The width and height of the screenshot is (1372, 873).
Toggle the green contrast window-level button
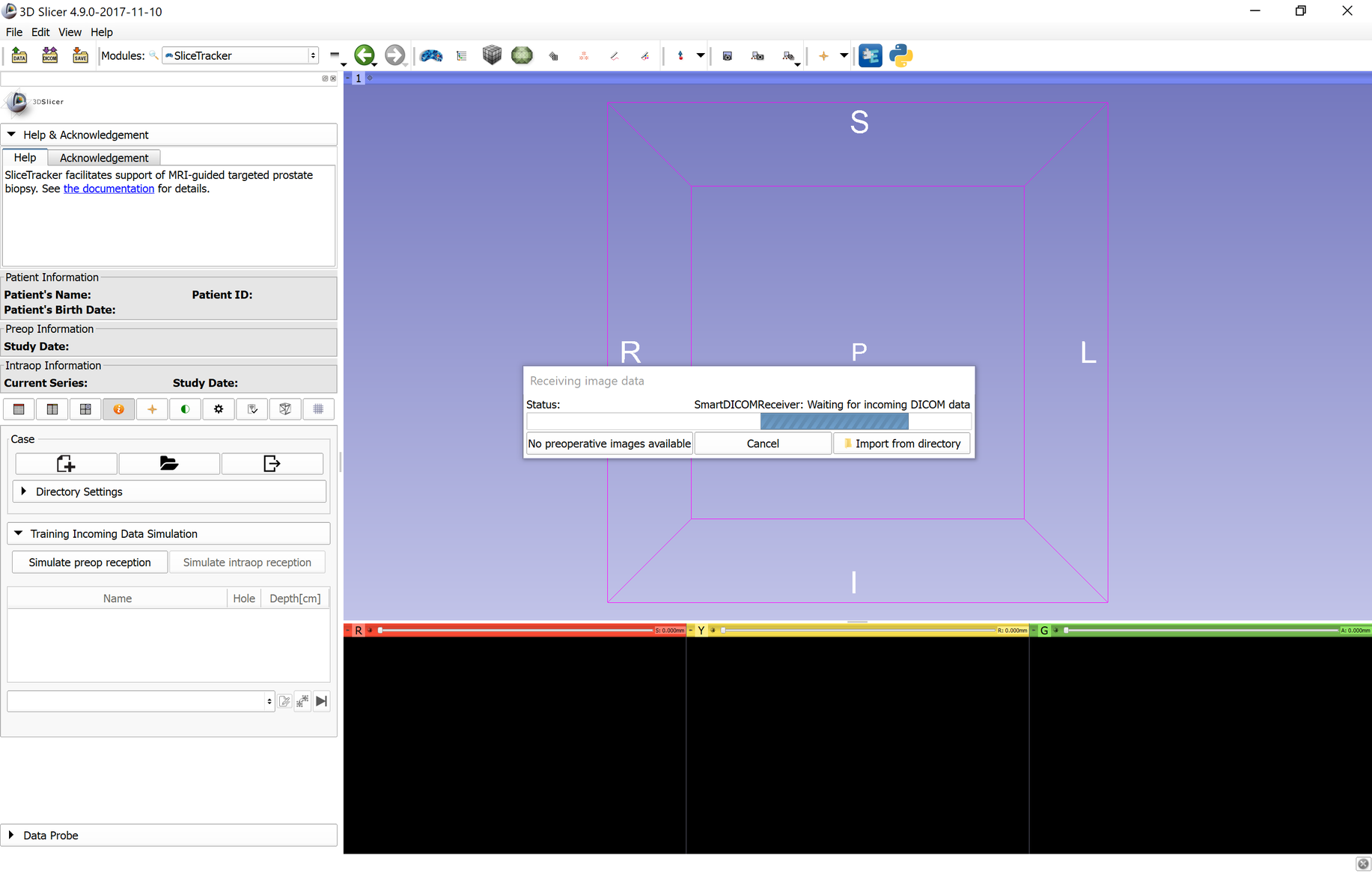185,409
